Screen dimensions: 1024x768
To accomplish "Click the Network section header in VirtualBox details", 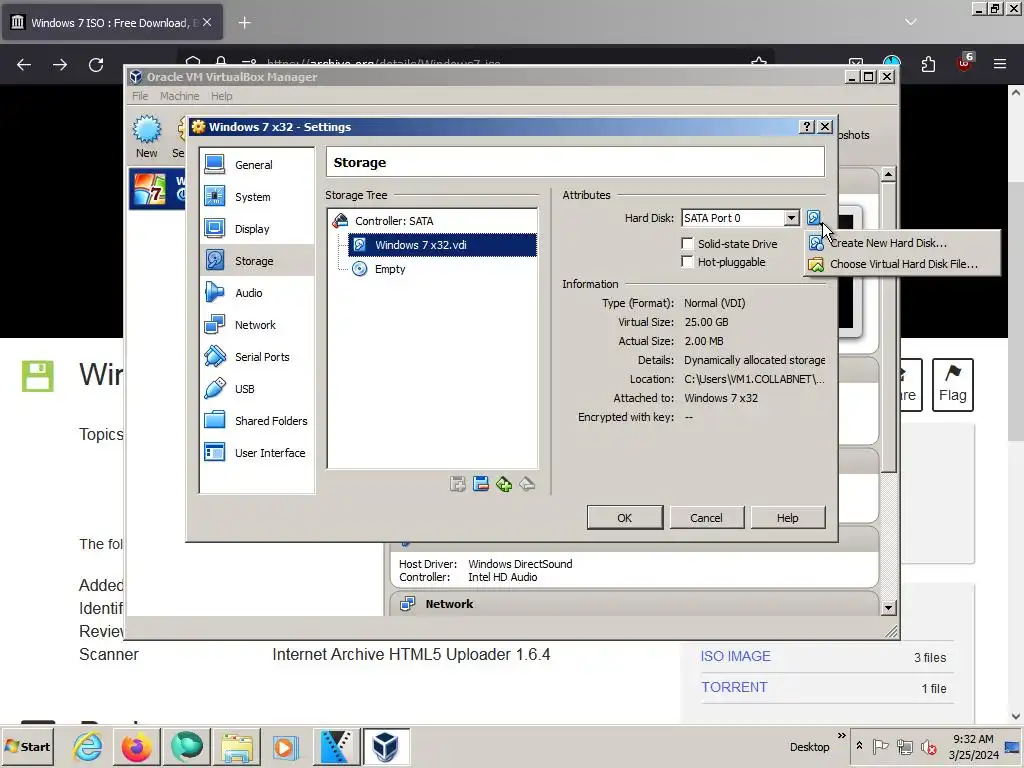I will [633, 603].
